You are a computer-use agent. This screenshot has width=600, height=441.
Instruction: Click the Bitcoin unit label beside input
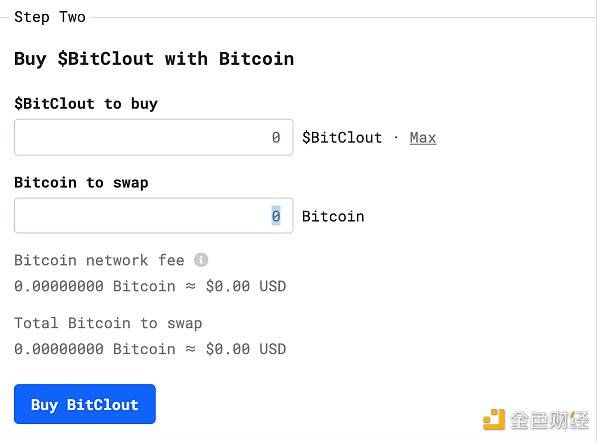tap(333, 217)
